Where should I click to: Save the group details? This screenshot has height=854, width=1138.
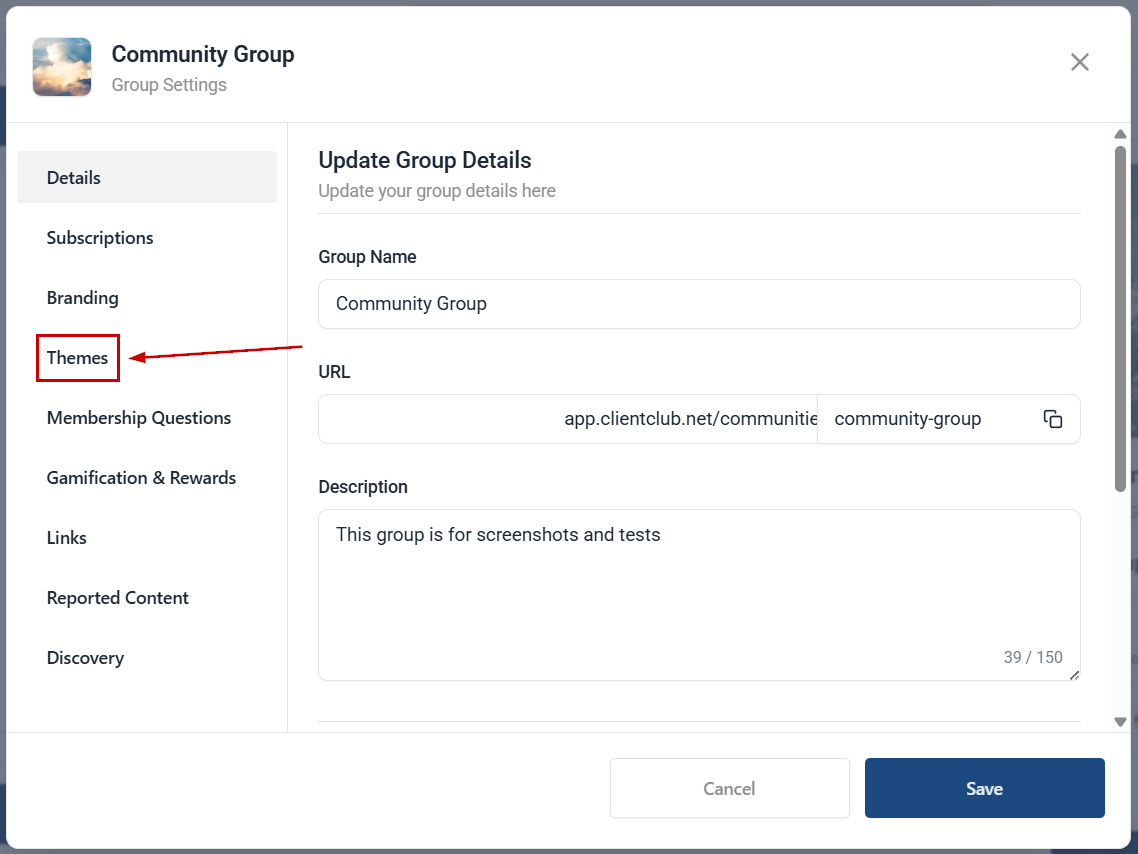coord(984,788)
